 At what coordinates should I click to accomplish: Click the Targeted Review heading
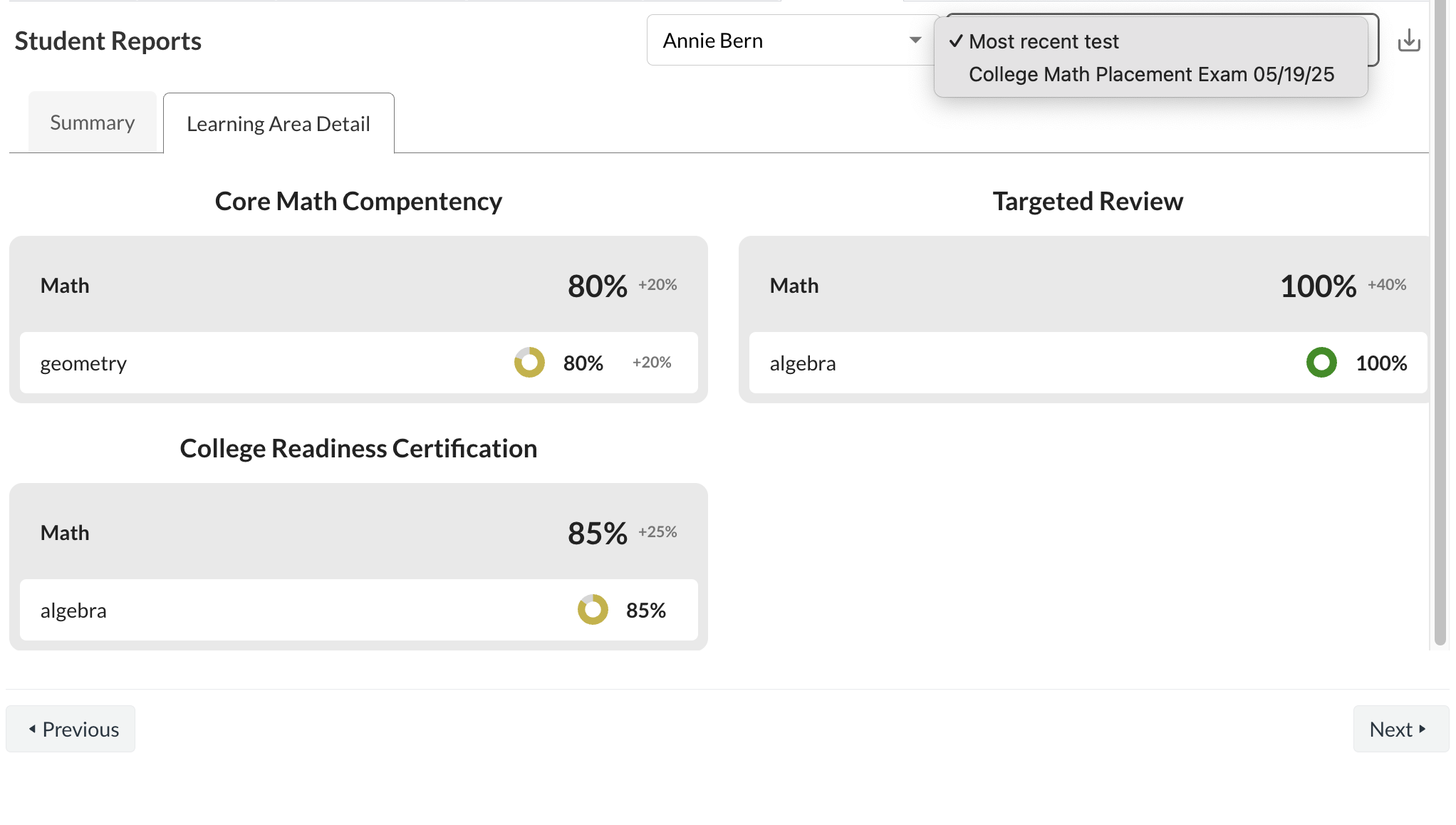point(1088,202)
